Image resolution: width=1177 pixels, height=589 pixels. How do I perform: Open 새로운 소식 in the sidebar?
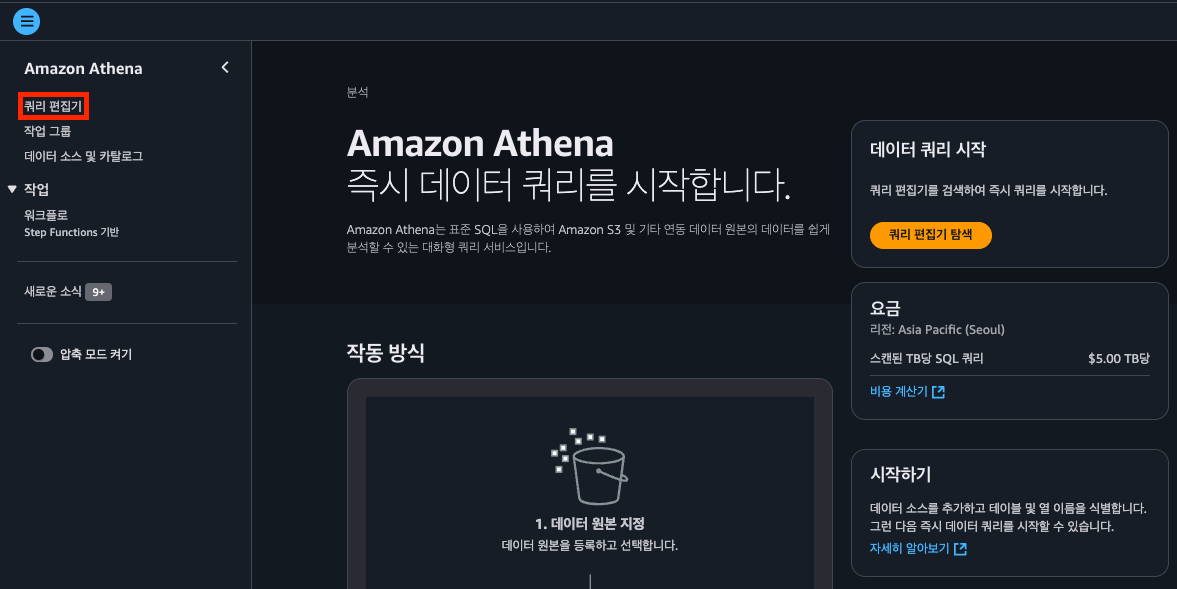tap(53, 292)
